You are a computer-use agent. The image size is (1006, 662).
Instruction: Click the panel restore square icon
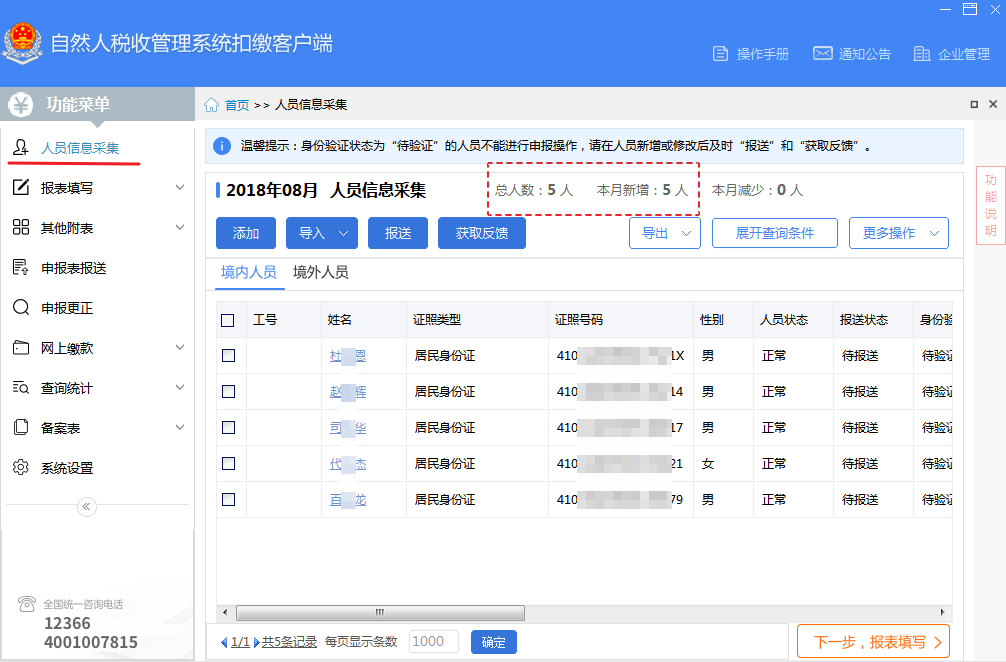[974, 104]
